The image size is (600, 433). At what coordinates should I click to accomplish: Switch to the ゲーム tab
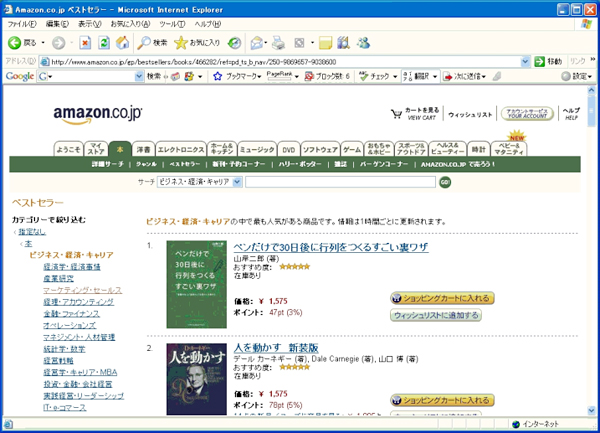352,149
